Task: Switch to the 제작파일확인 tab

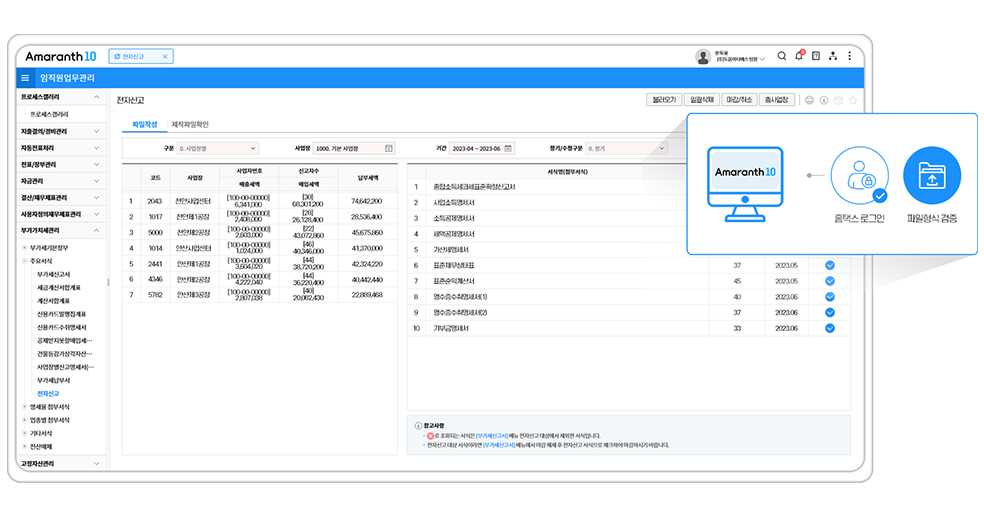Action: pos(190,124)
